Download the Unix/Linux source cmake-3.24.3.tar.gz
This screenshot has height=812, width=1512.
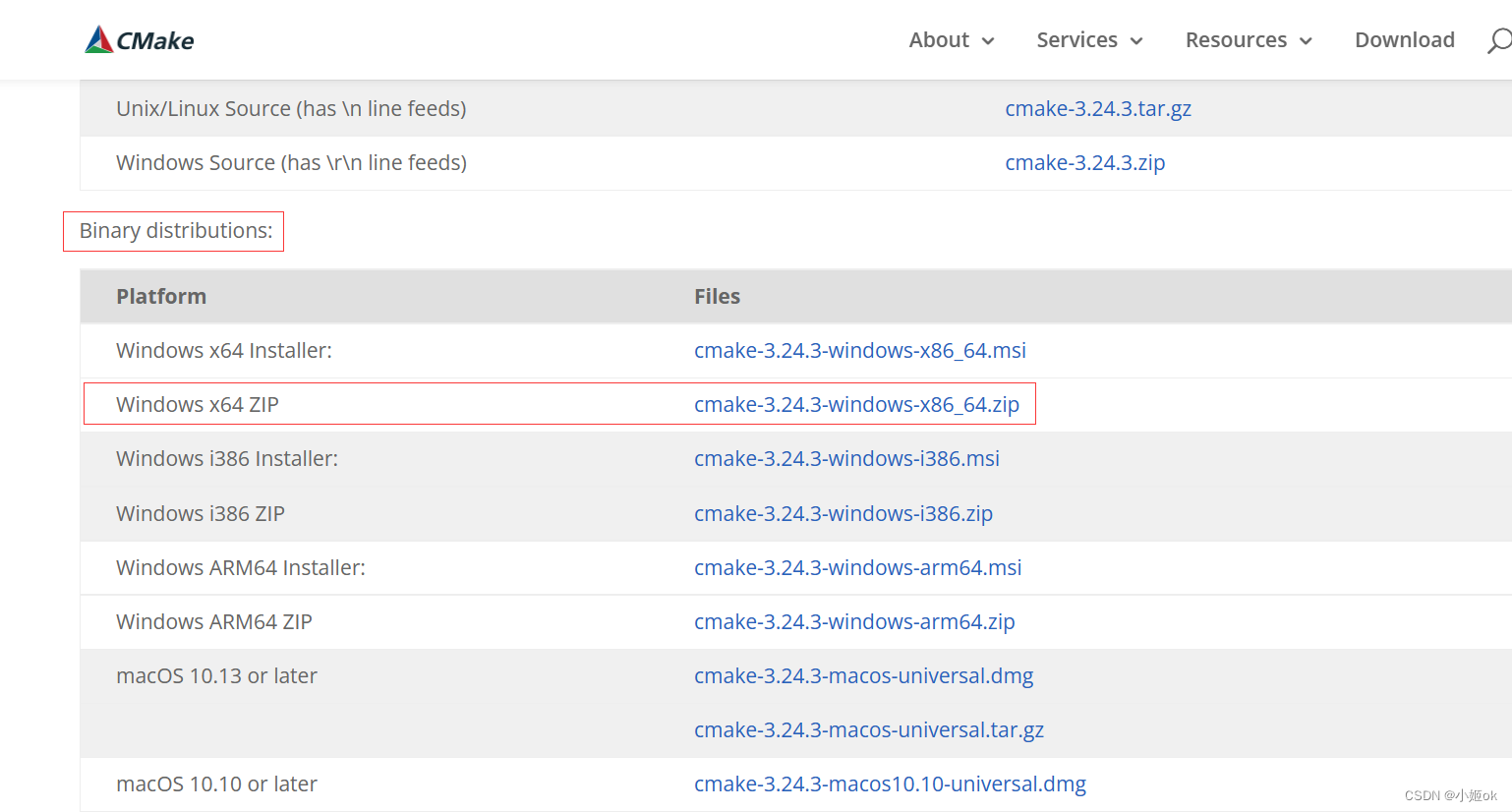point(1098,109)
